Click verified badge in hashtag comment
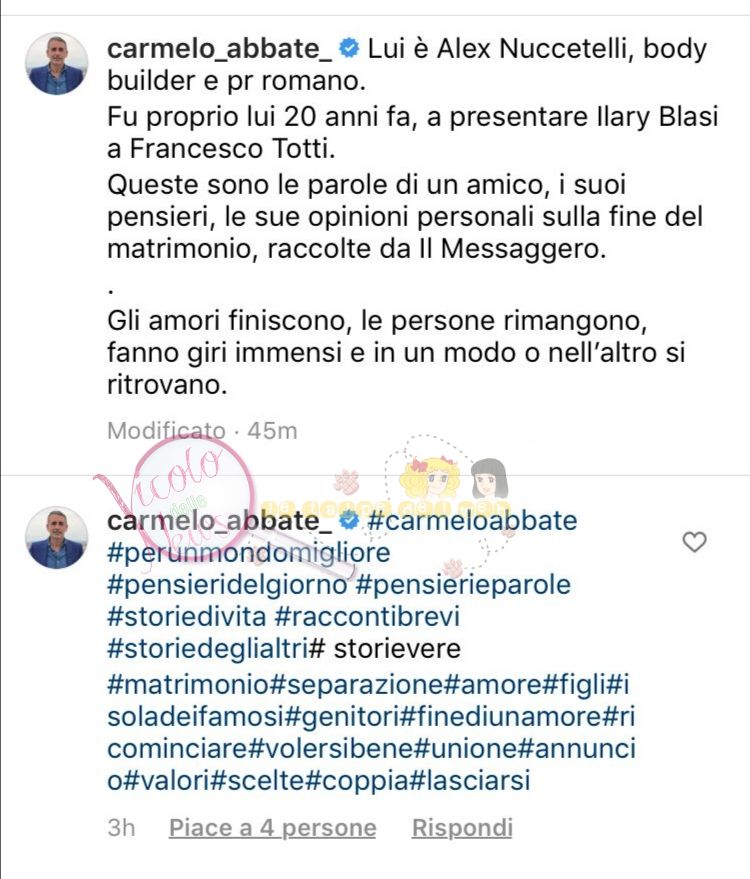750x879 pixels. coord(349,521)
